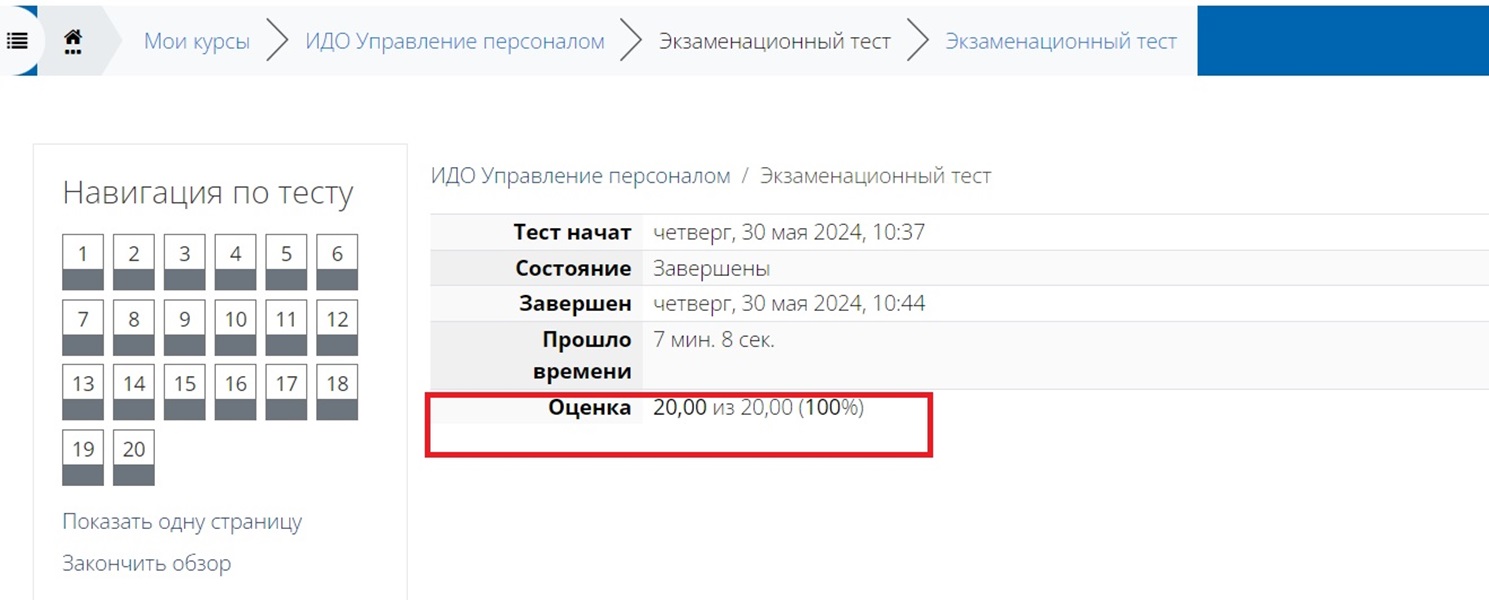The height and width of the screenshot is (600, 1489).
Task: Go to question 6 navigation box
Action: tap(337, 262)
